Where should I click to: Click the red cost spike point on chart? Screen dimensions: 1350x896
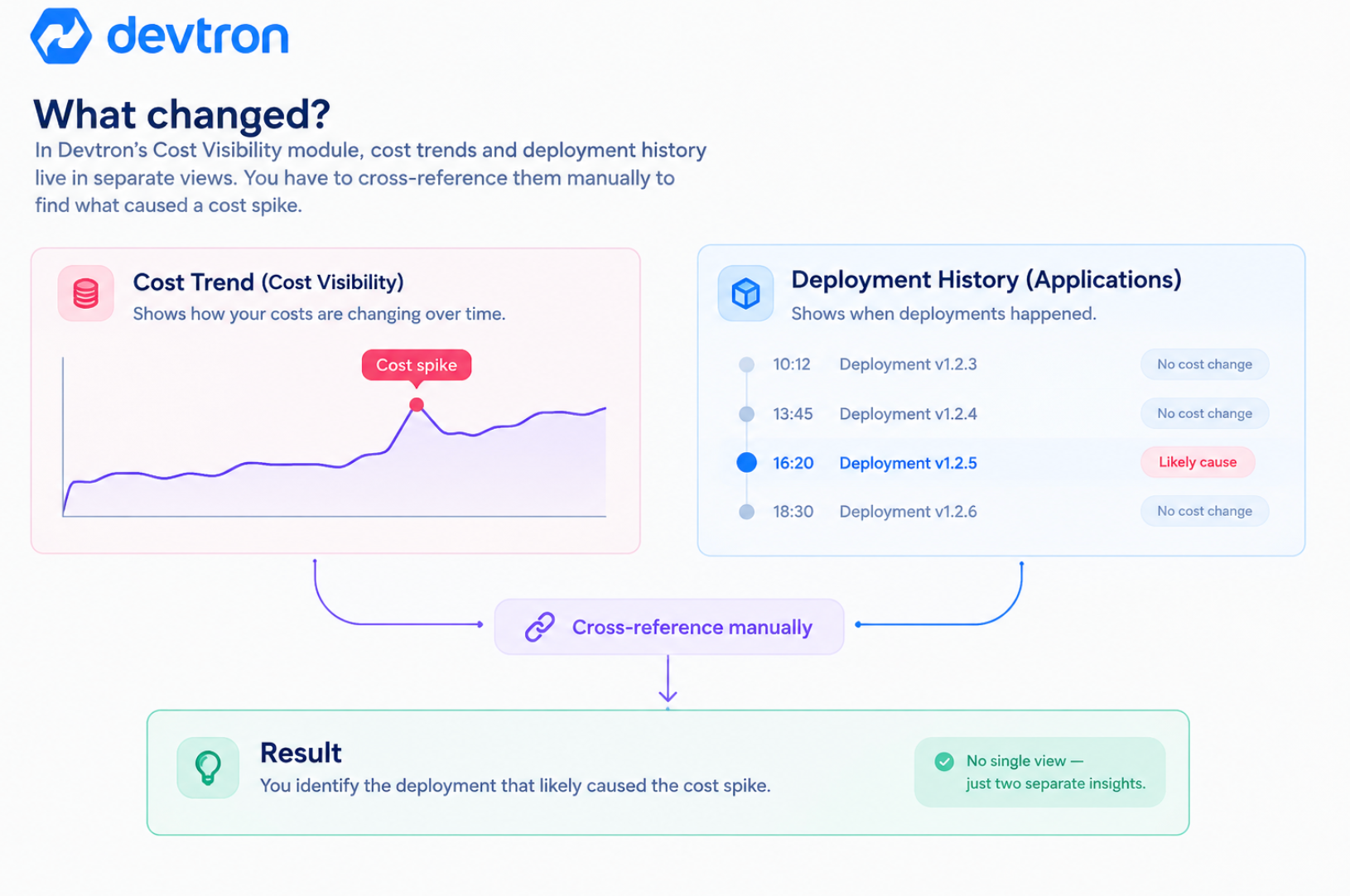click(417, 405)
